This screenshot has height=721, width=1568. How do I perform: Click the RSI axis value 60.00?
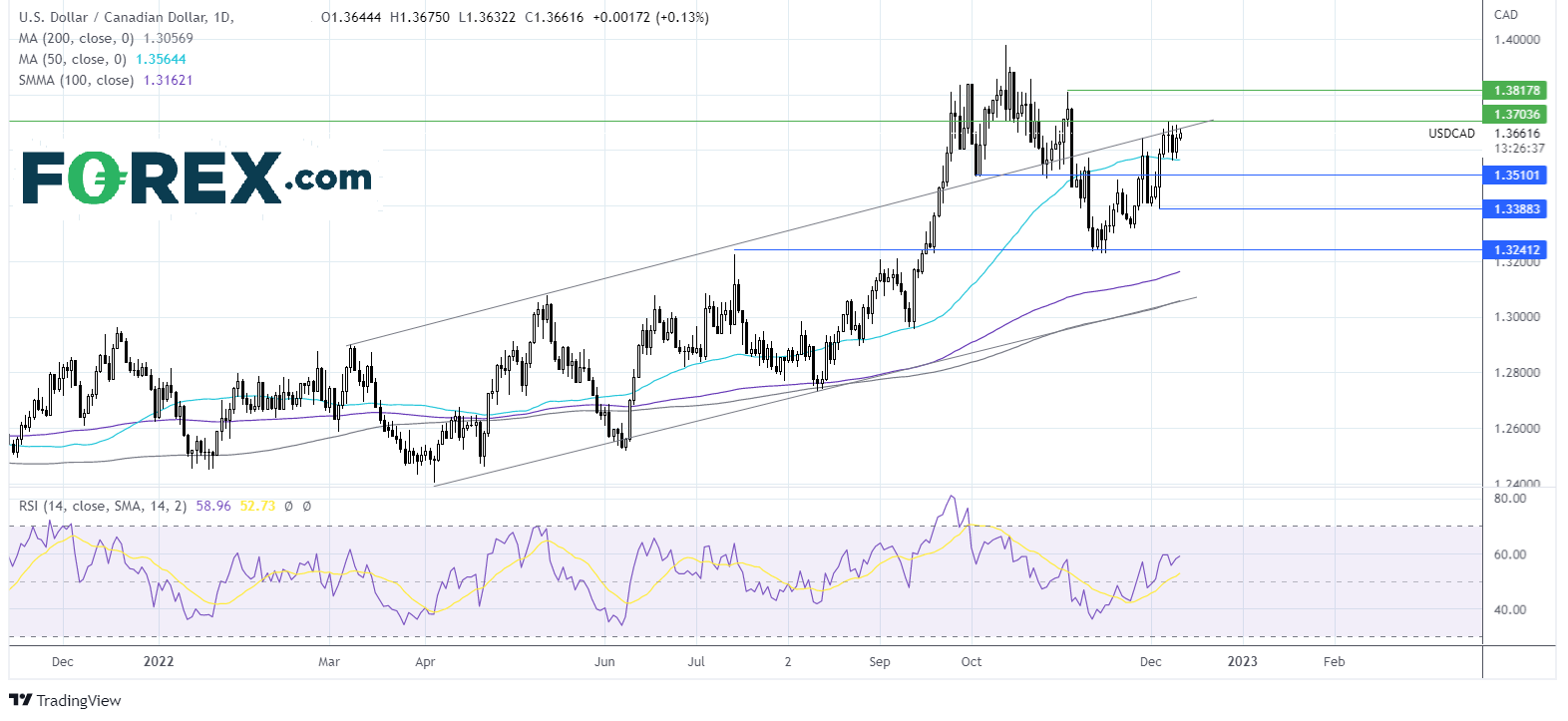[x=1509, y=554]
